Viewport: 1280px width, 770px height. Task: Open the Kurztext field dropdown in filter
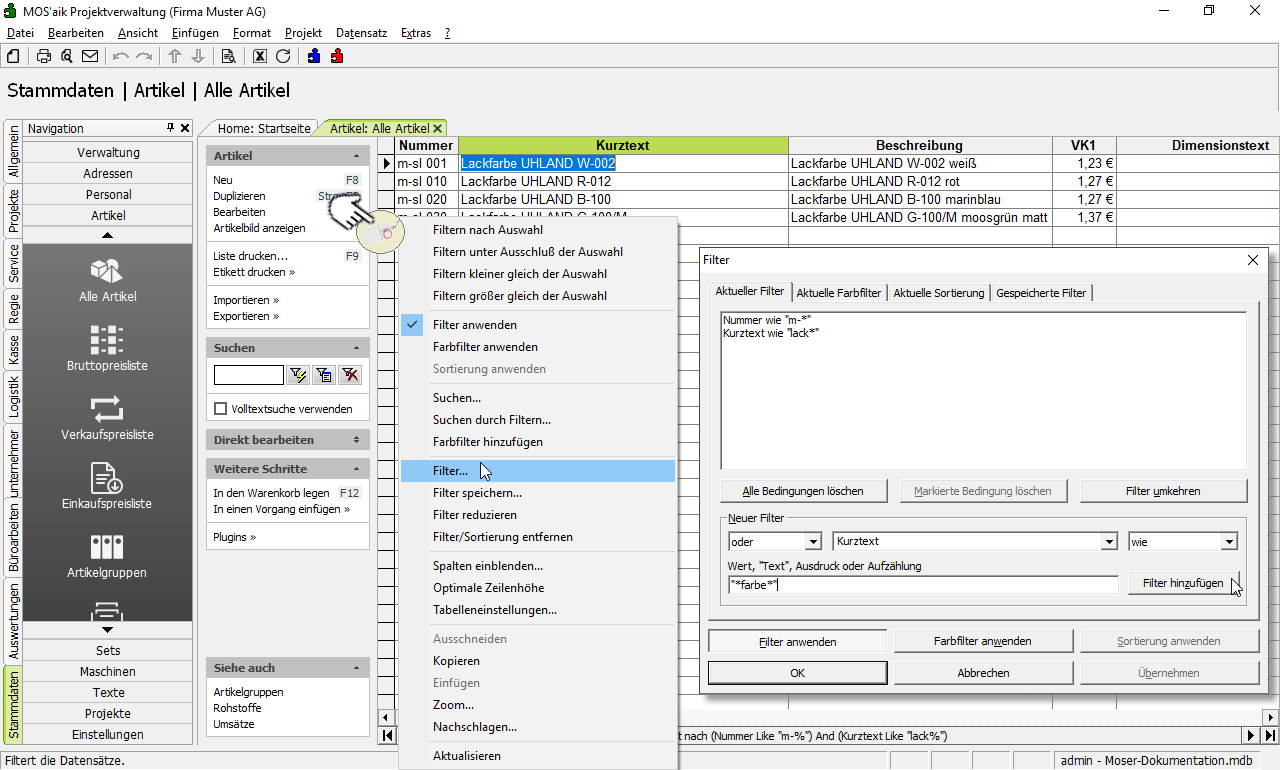click(x=1108, y=542)
